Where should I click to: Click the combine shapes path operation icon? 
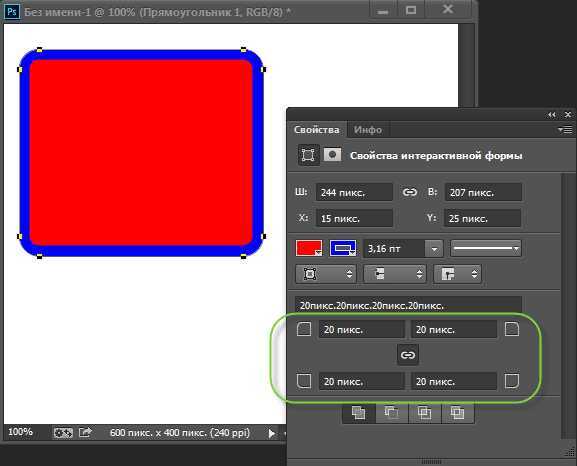[359, 413]
